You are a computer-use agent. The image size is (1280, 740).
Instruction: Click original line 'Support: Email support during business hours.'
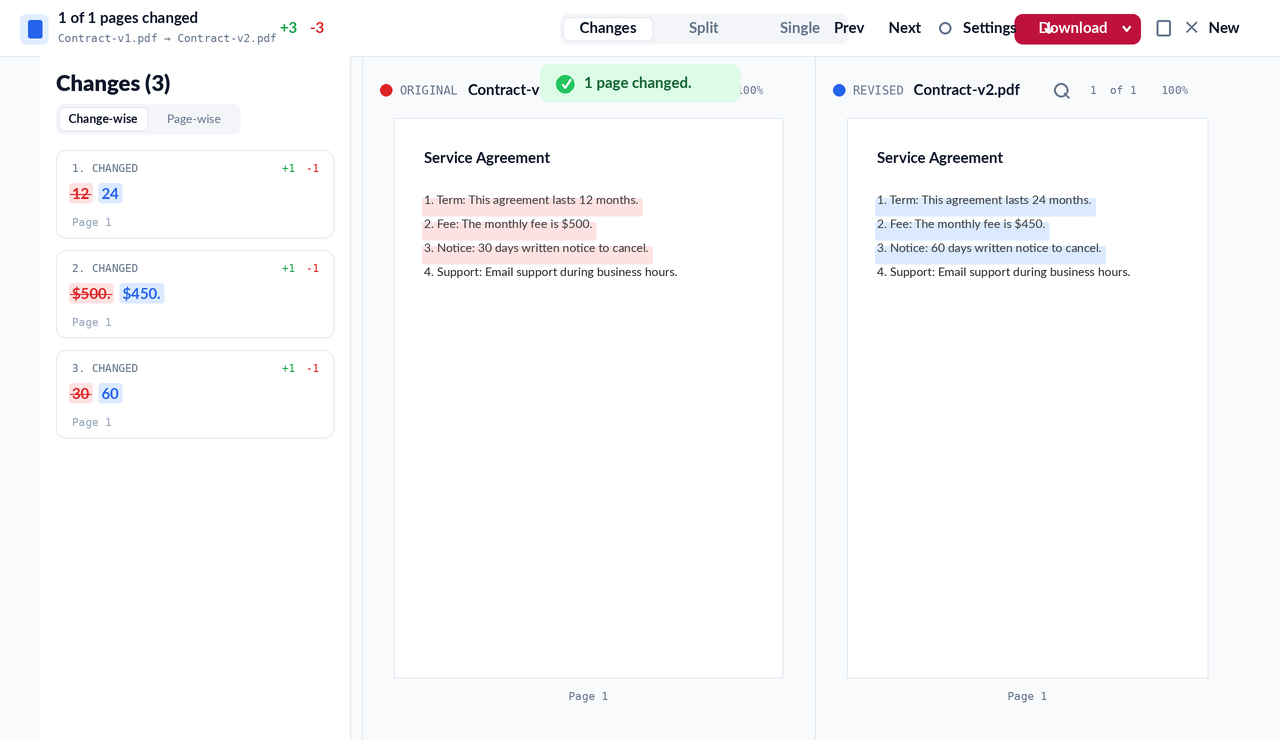[551, 272]
